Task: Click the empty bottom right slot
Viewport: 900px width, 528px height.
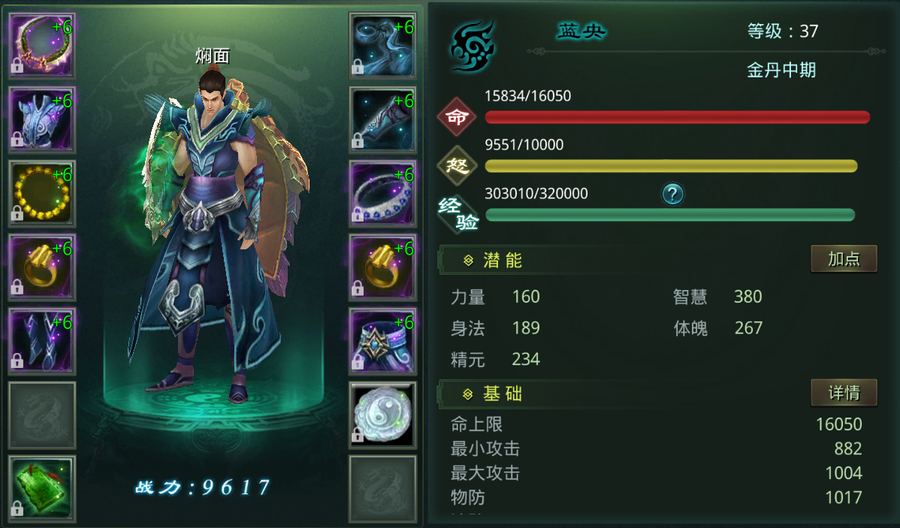Action: [383, 488]
